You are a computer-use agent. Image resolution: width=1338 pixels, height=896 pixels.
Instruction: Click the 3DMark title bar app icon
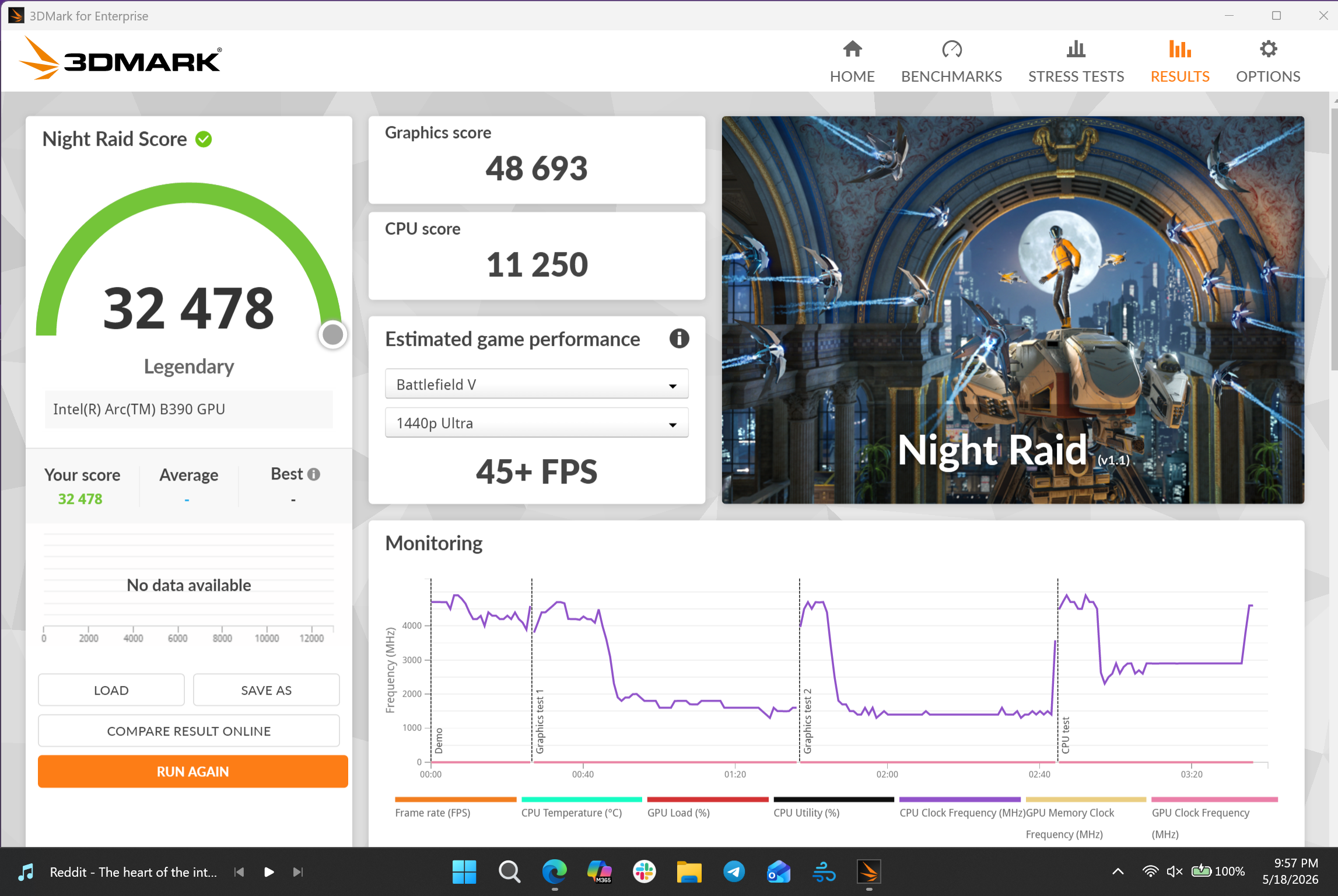16,16
